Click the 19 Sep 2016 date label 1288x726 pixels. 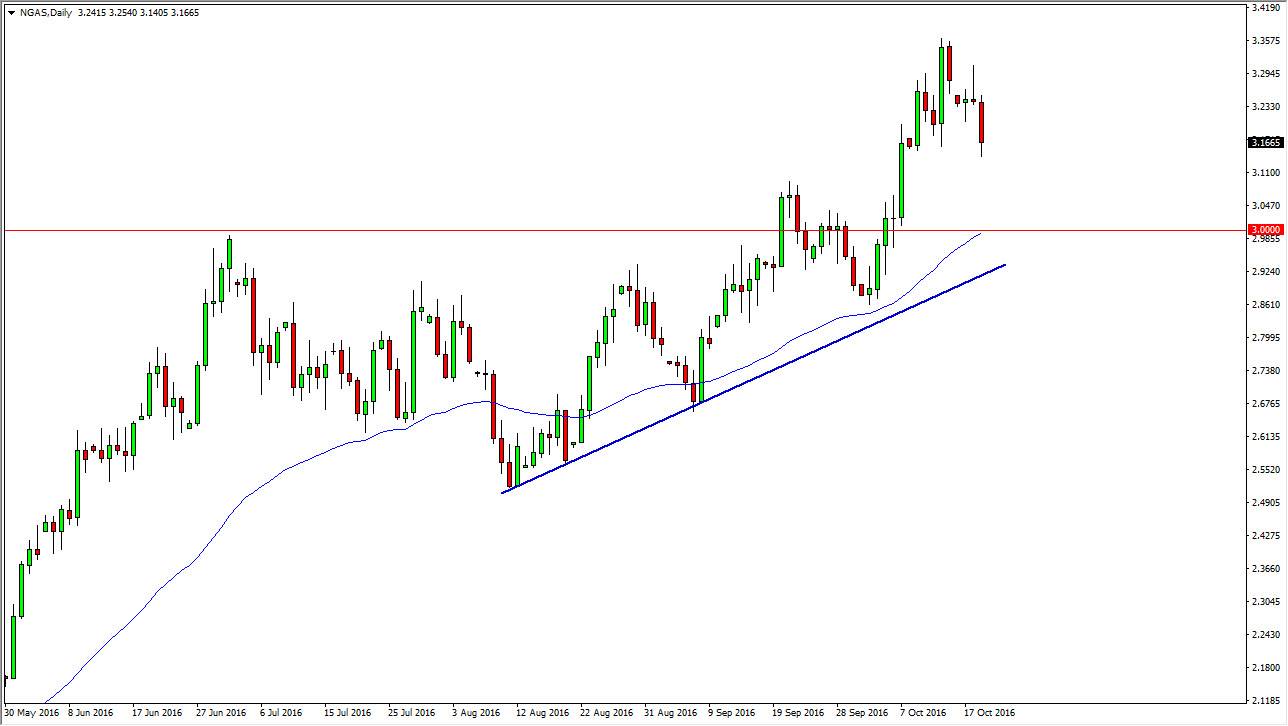[798, 713]
